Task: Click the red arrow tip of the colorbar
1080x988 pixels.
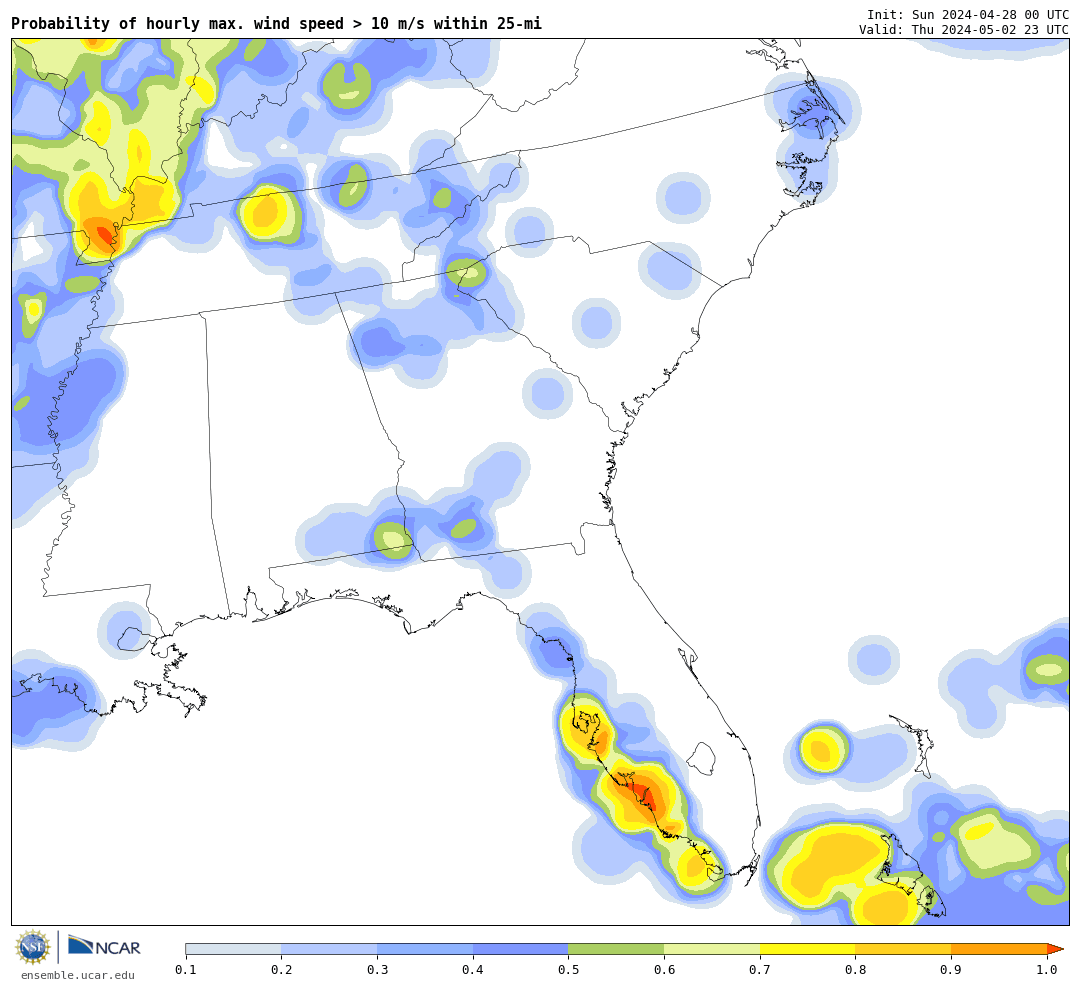Action: pos(1055,949)
